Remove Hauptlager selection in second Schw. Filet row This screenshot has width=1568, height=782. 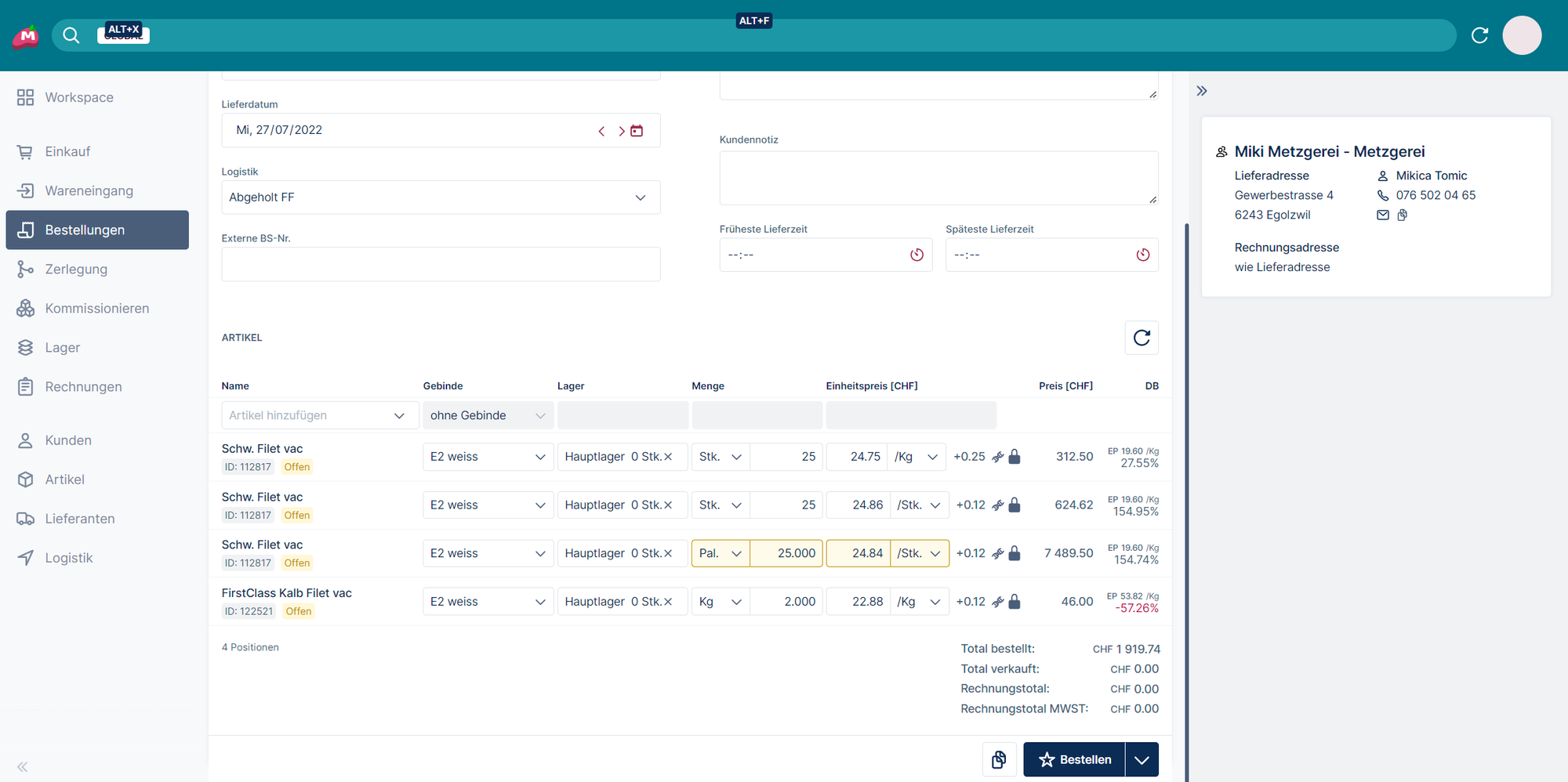click(x=668, y=505)
